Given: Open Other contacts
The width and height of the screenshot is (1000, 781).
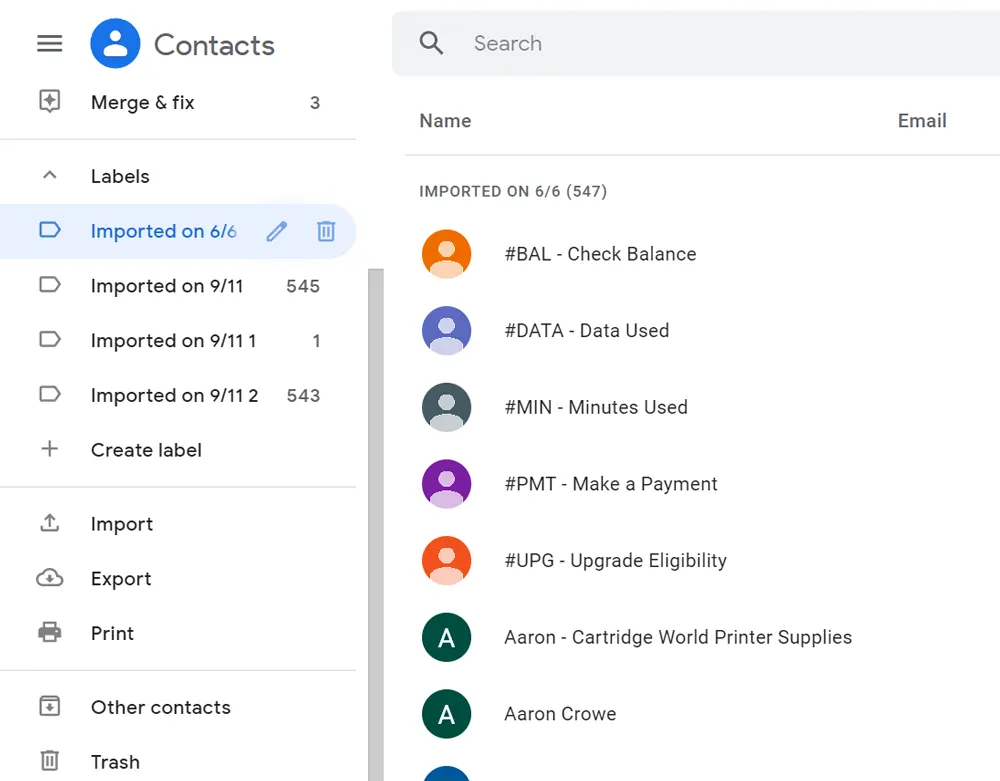Looking at the screenshot, I should click(x=160, y=707).
